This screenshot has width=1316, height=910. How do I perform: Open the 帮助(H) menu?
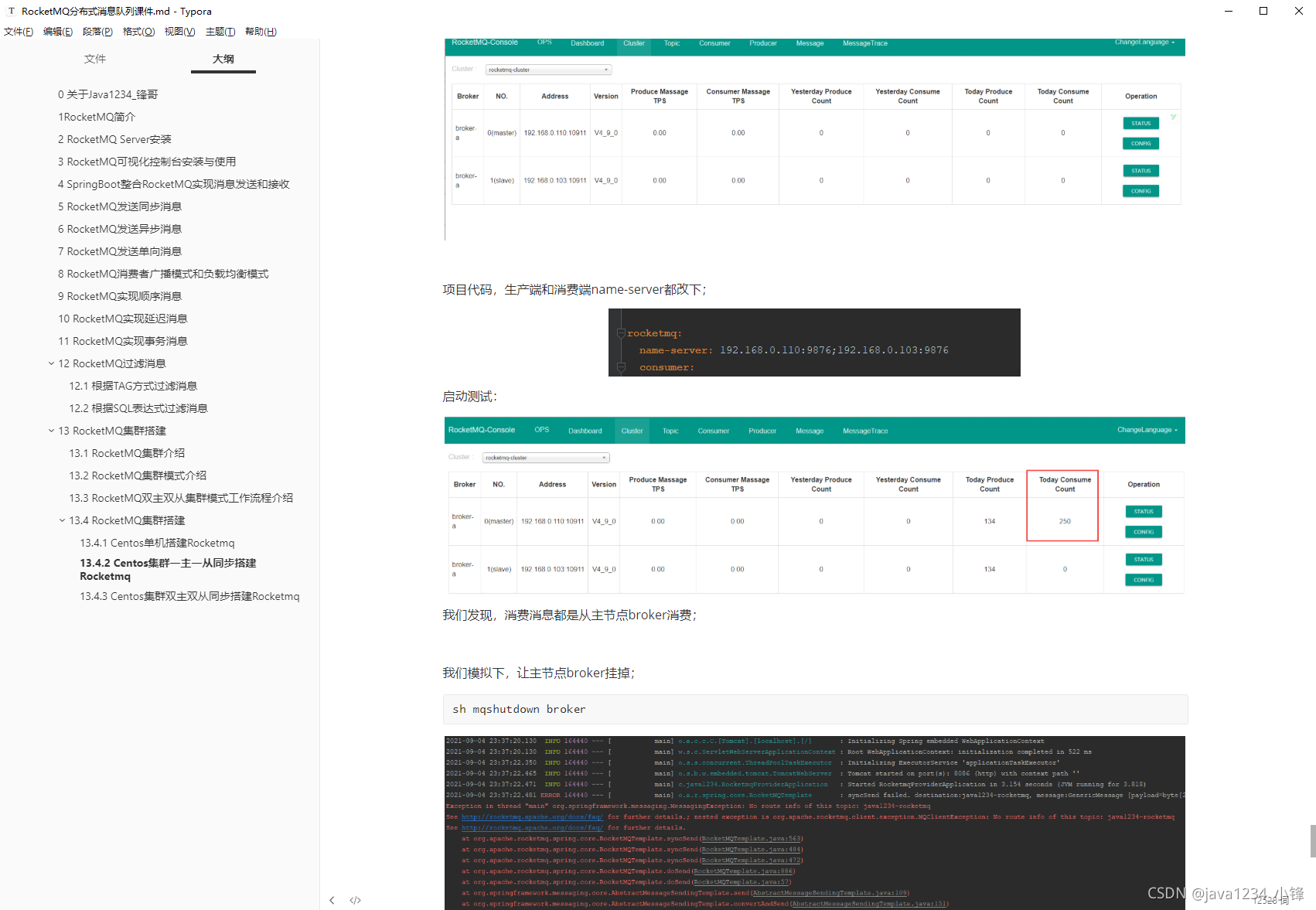coord(261,32)
